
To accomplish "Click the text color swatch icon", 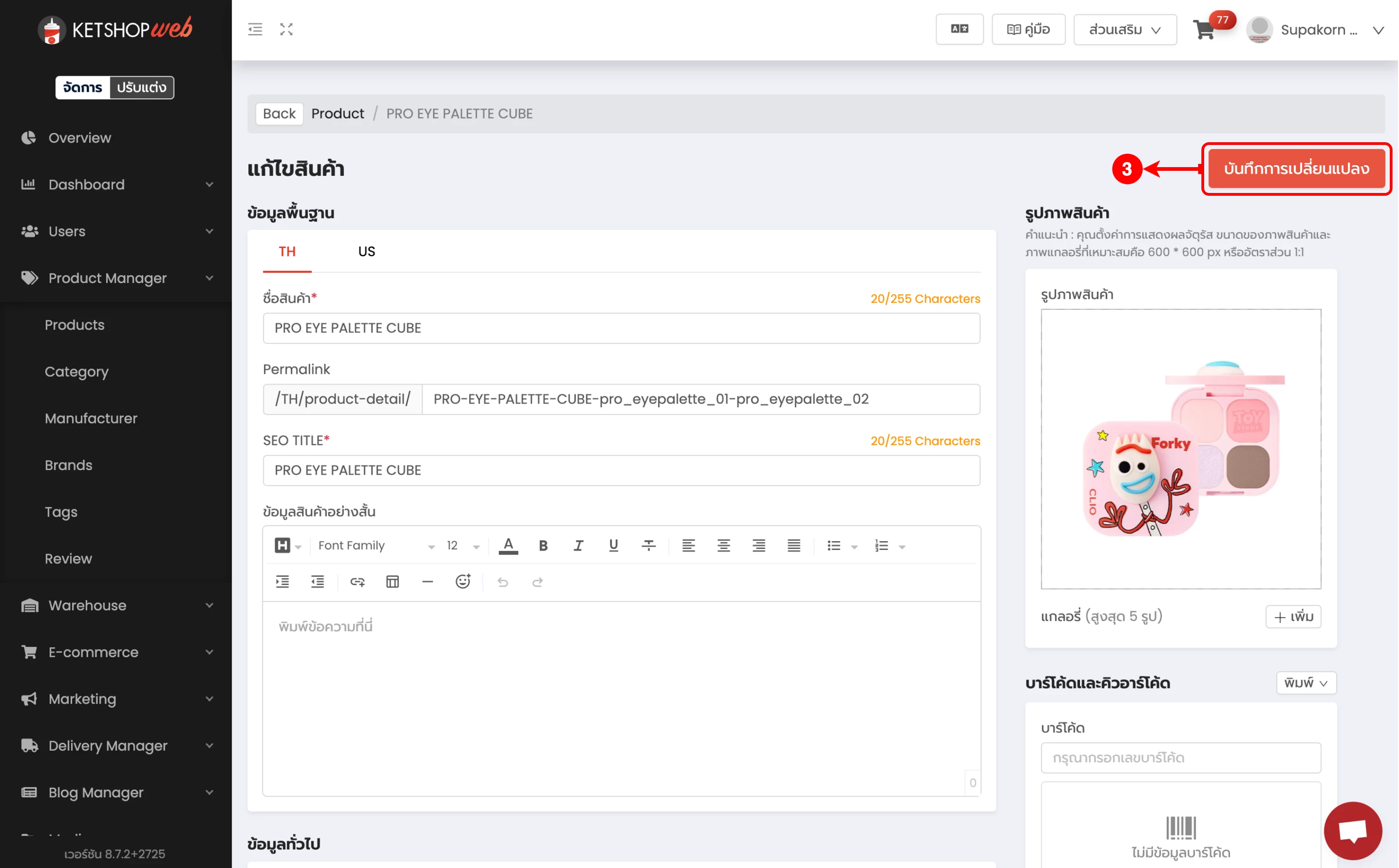I will pos(508,545).
